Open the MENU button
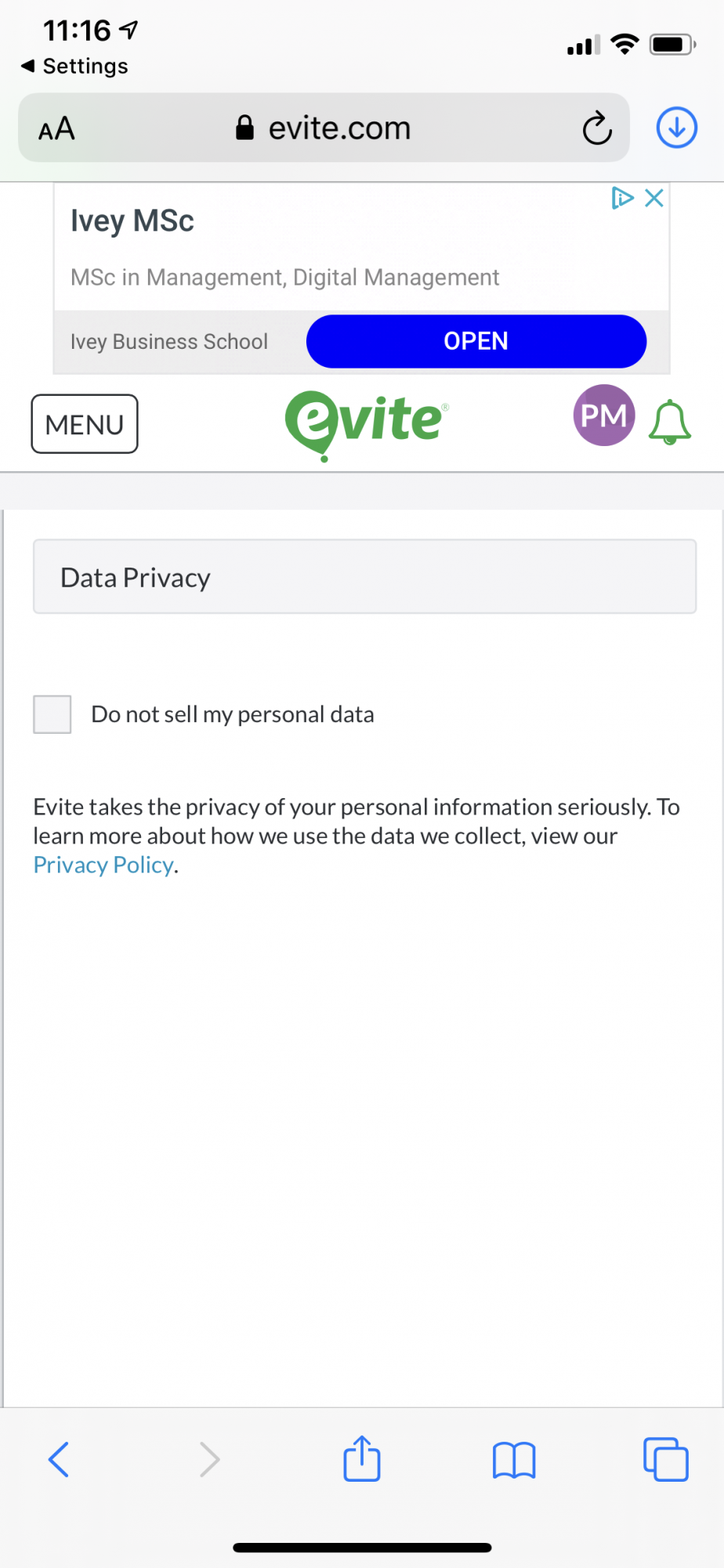724x1568 pixels. [85, 424]
